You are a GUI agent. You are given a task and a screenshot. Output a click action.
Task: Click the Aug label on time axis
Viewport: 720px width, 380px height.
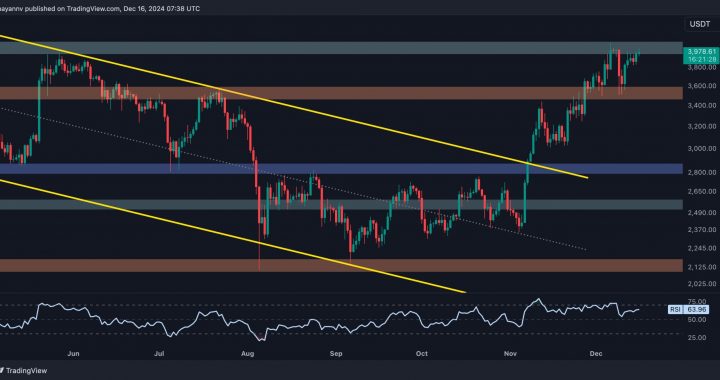248,354
